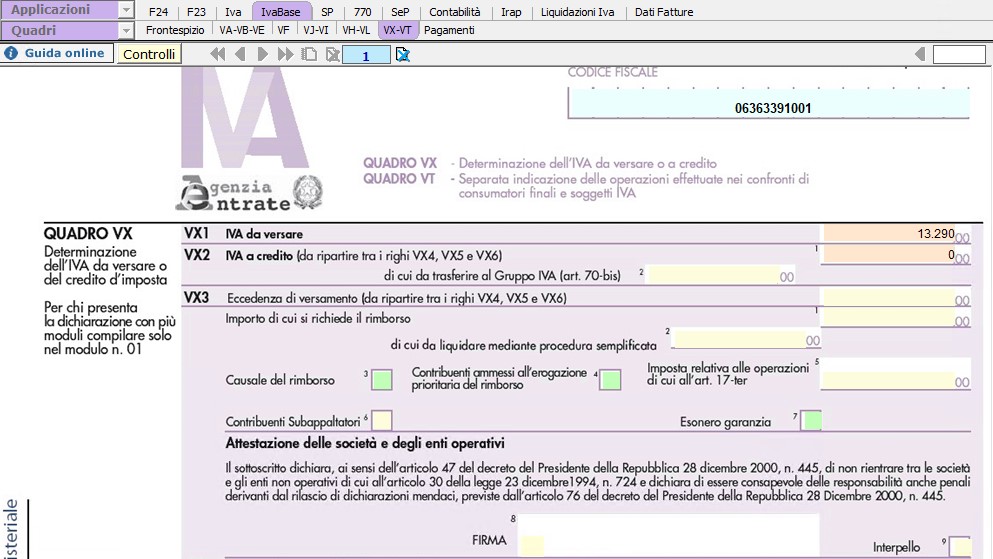Open the SeP tab
The width and height of the screenshot is (993, 559).
[x=400, y=12]
